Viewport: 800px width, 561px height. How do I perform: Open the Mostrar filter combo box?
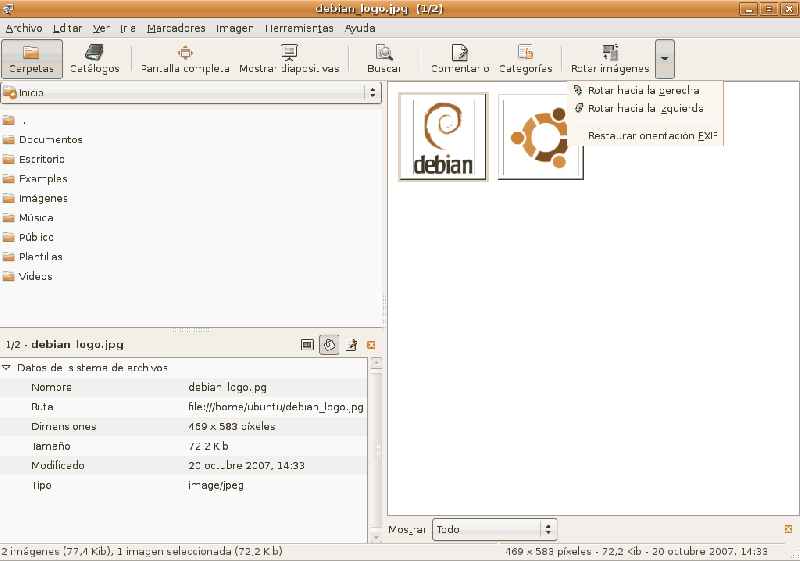pos(494,529)
